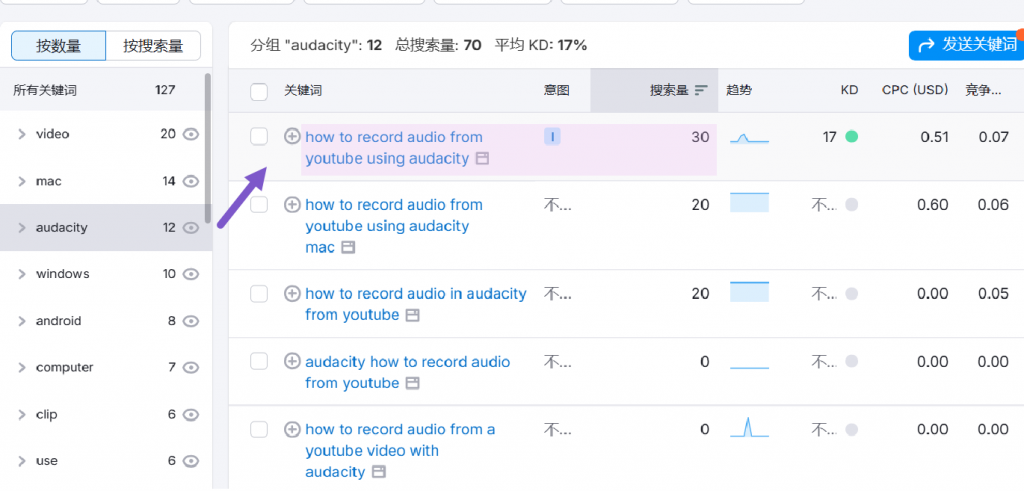The width and height of the screenshot is (1024, 491).
Task: Select the 按数量 tab
Action: (x=59, y=46)
